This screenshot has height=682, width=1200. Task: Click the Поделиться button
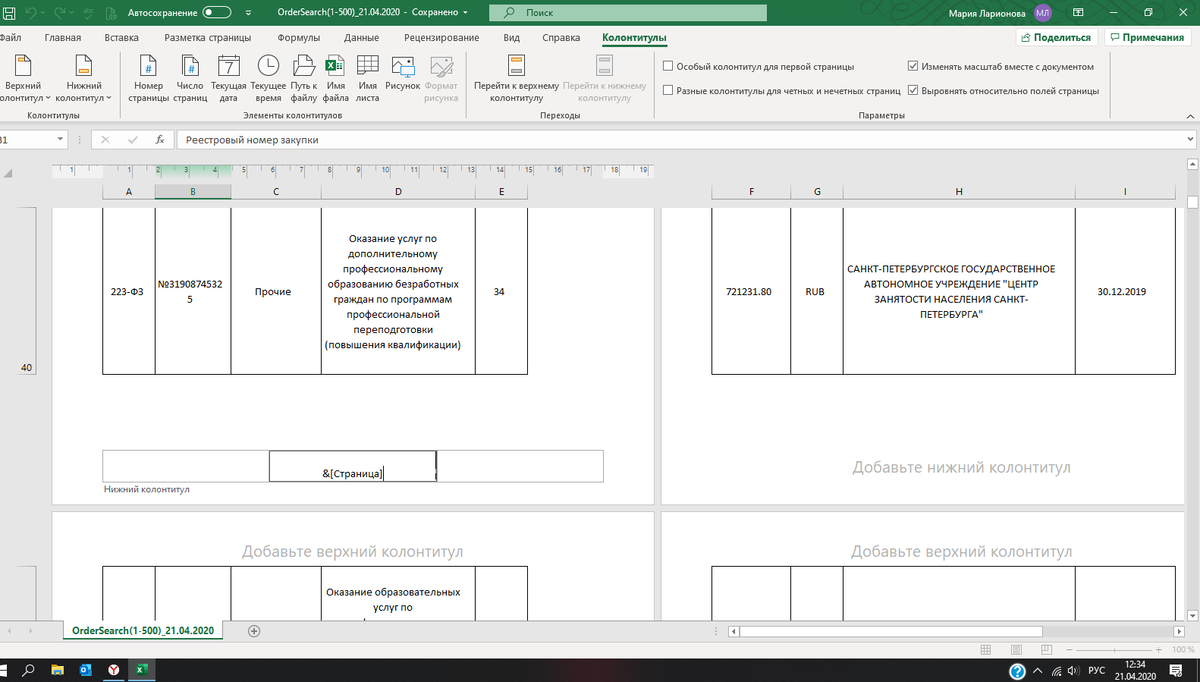[x=1056, y=37]
